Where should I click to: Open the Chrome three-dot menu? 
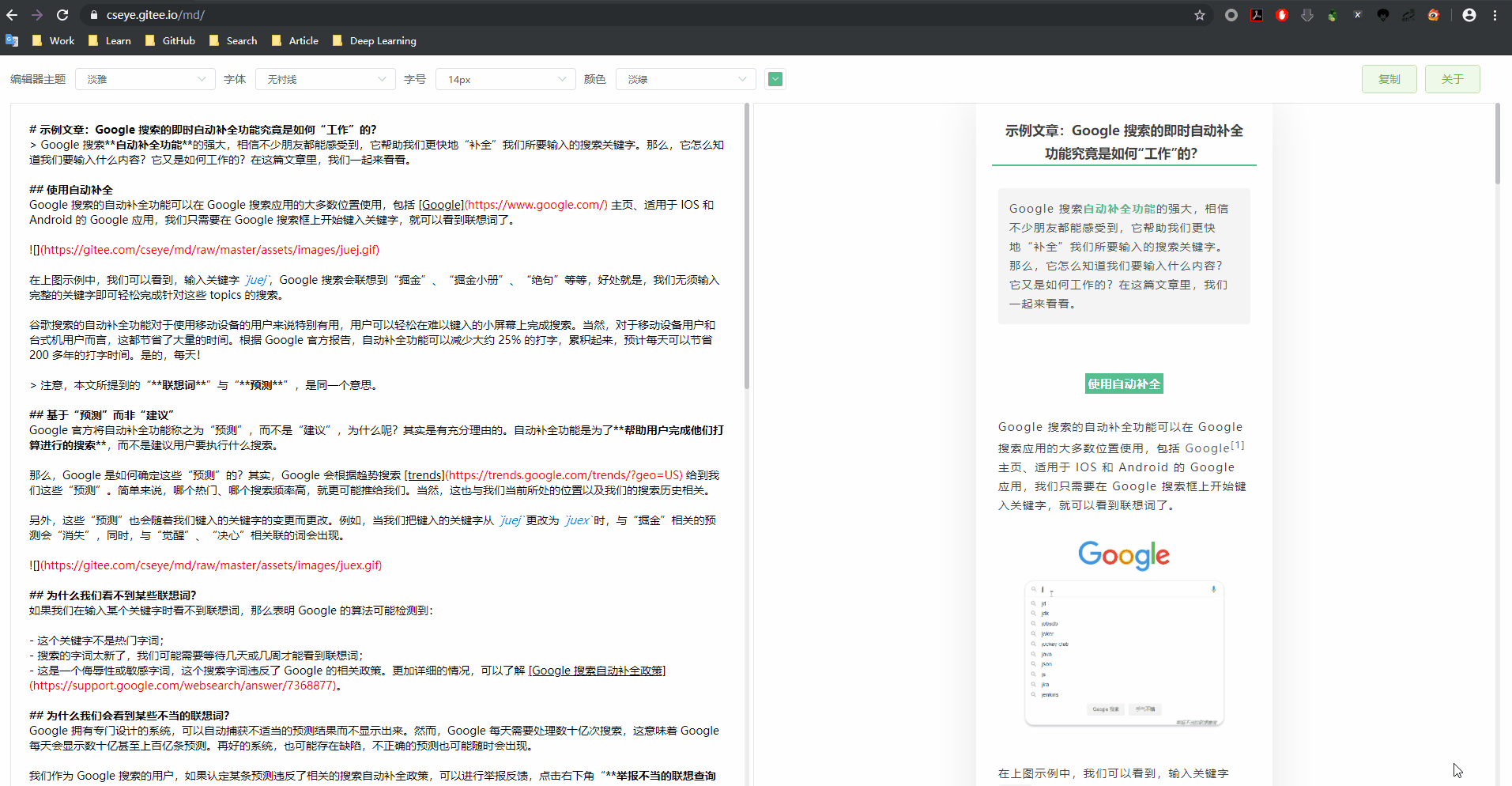tap(1495, 15)
